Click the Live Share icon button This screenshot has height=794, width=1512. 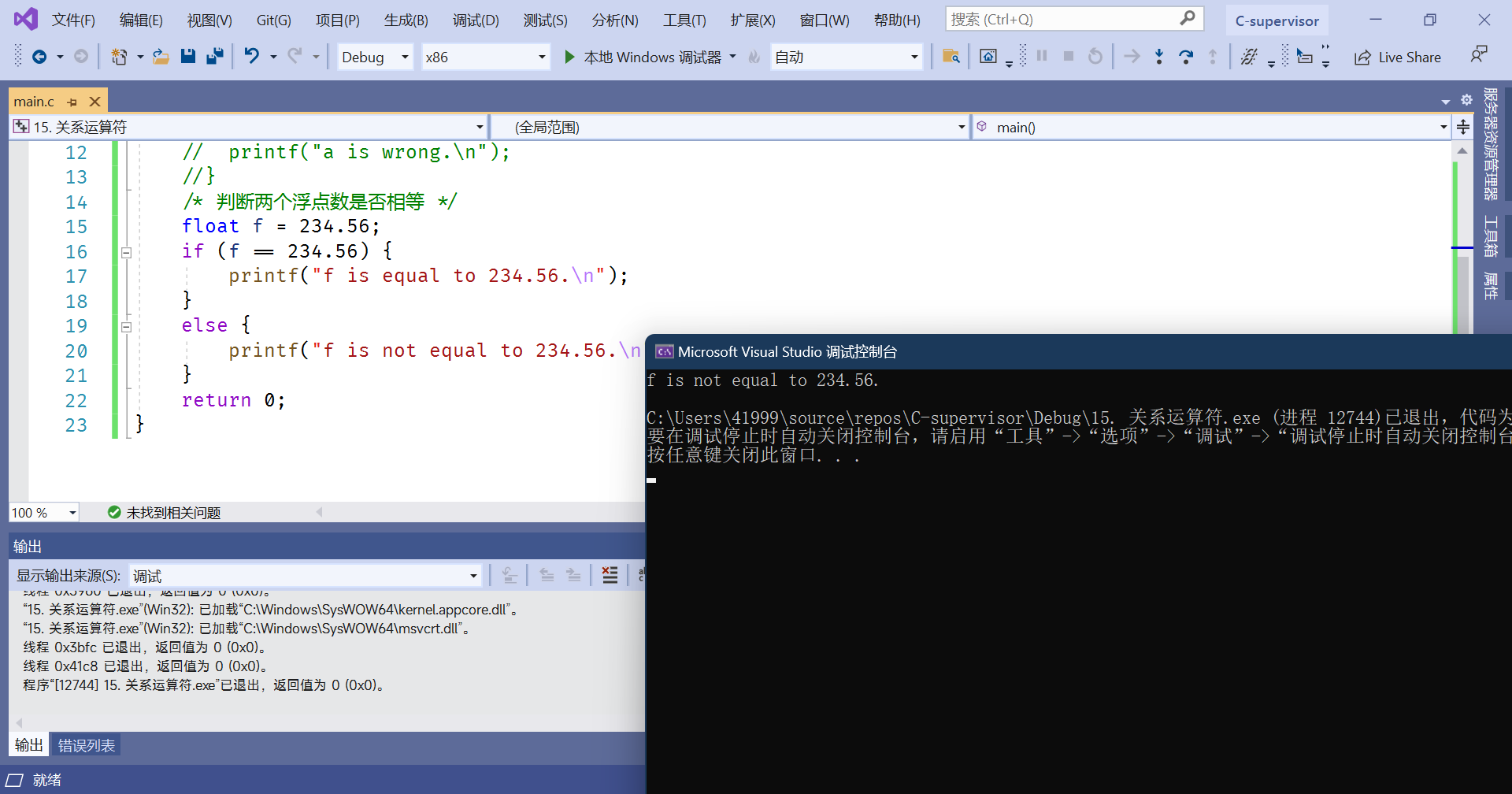(x=1397, y=58)
